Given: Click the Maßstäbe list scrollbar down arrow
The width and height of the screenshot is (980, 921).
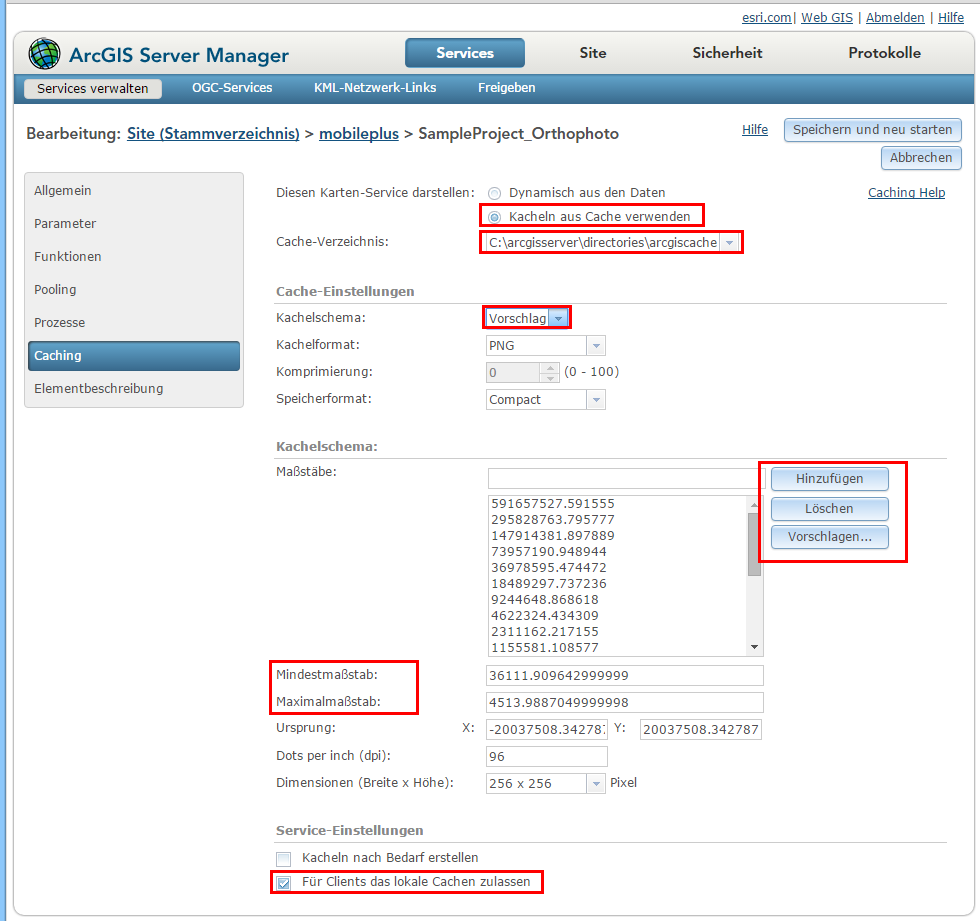Looking at the screenshot, I should [x=755, y=648].
